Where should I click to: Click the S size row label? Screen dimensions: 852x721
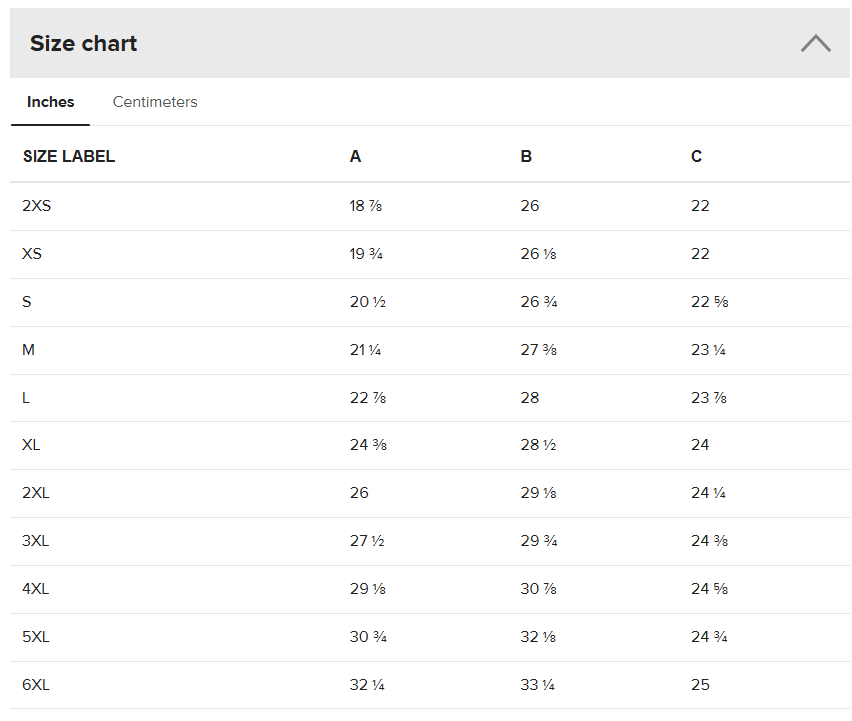pos(27,302)
